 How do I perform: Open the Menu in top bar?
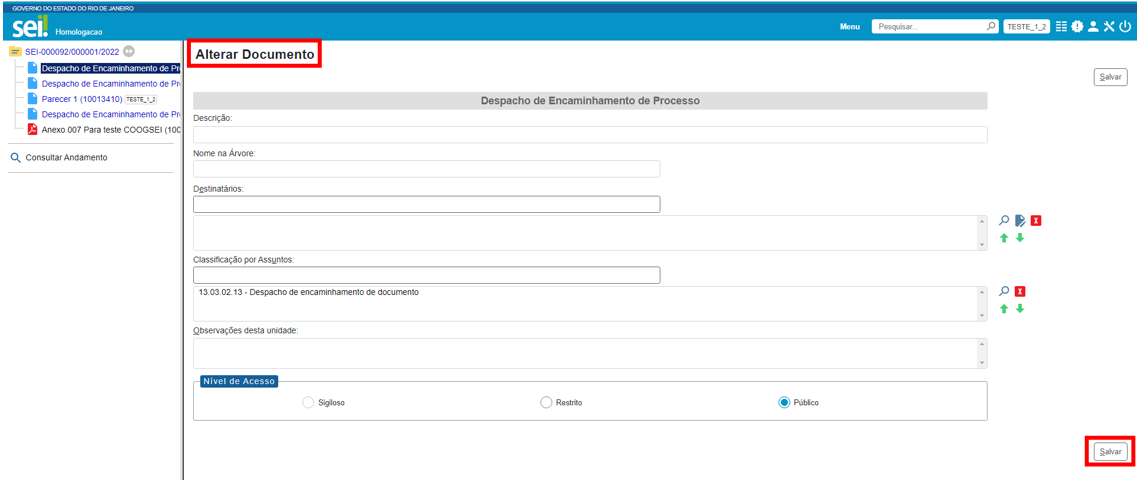click(x=850, y=27)
